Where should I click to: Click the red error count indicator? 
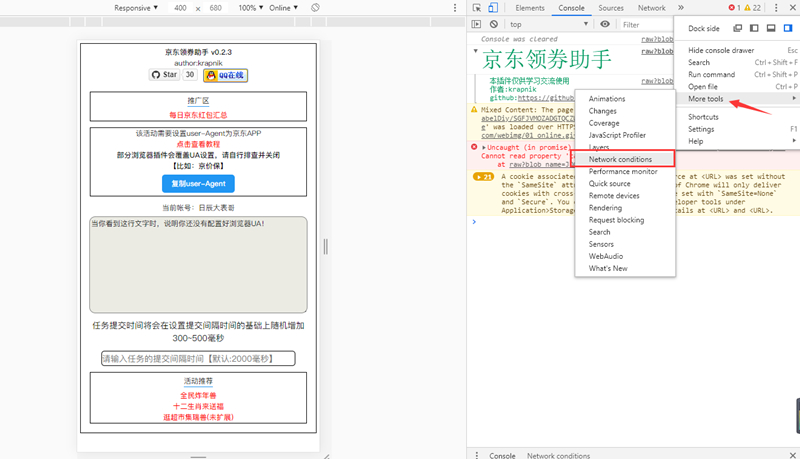coord(734,8)
